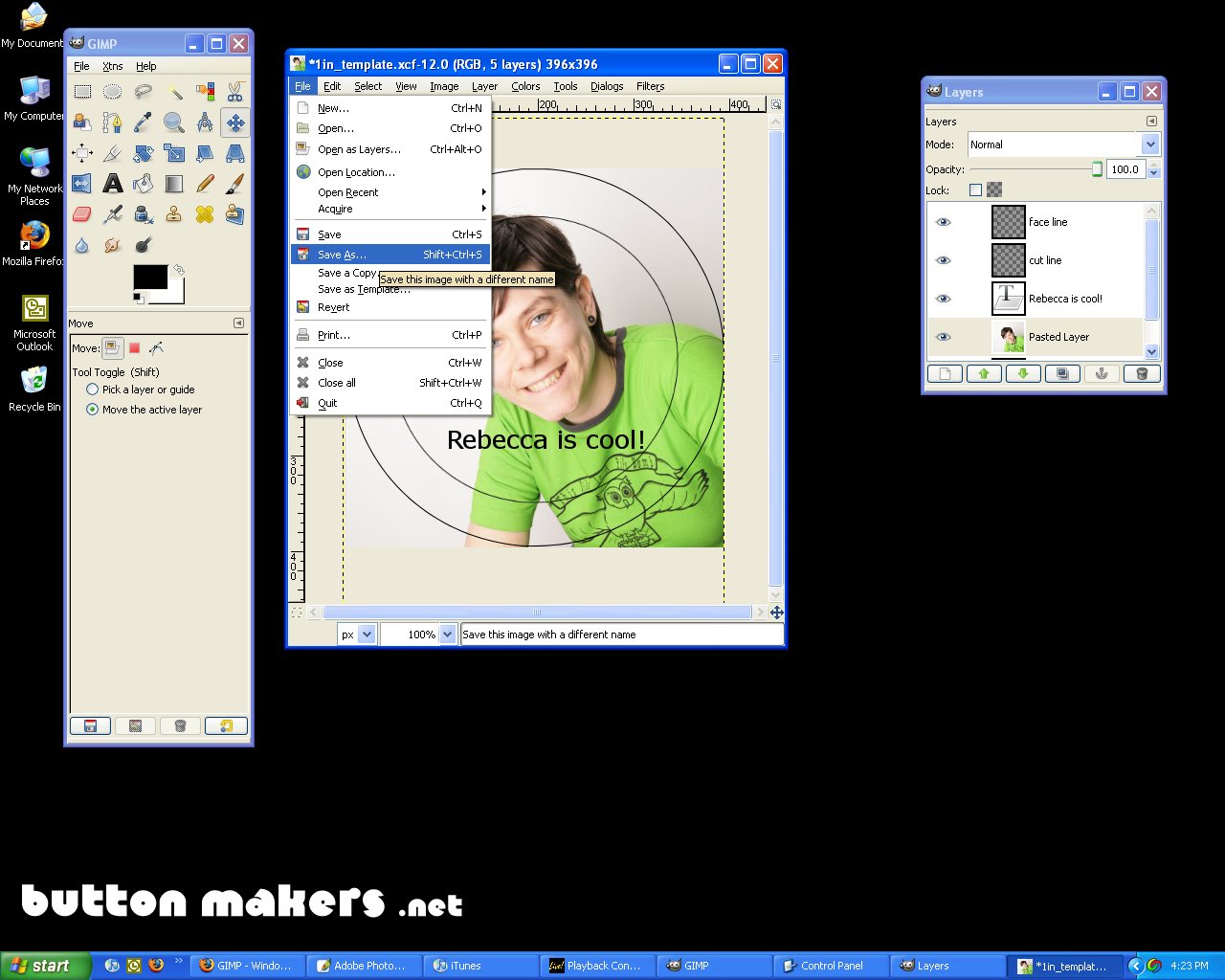Hide the face line layer
Image resolution: width=1225 pixels, height=980 pixels.
pos(944,222)
